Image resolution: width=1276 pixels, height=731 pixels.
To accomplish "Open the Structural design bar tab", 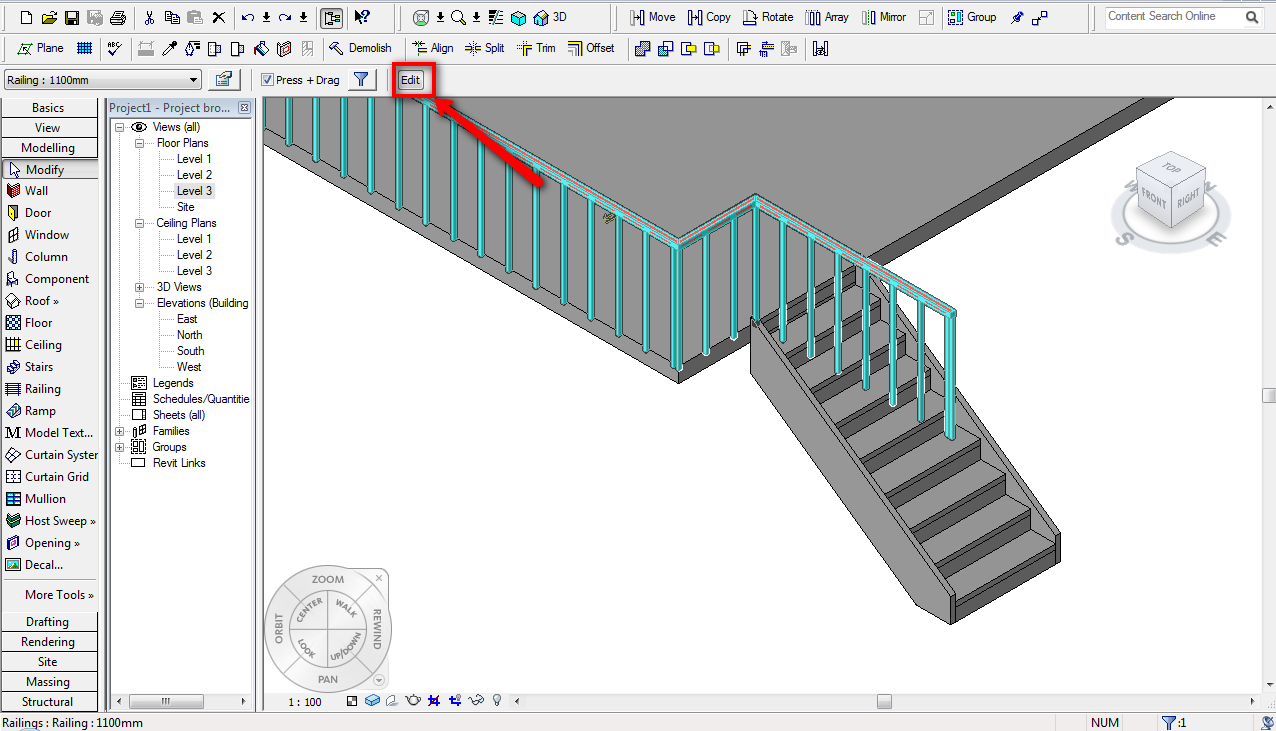I will [48, 702].
